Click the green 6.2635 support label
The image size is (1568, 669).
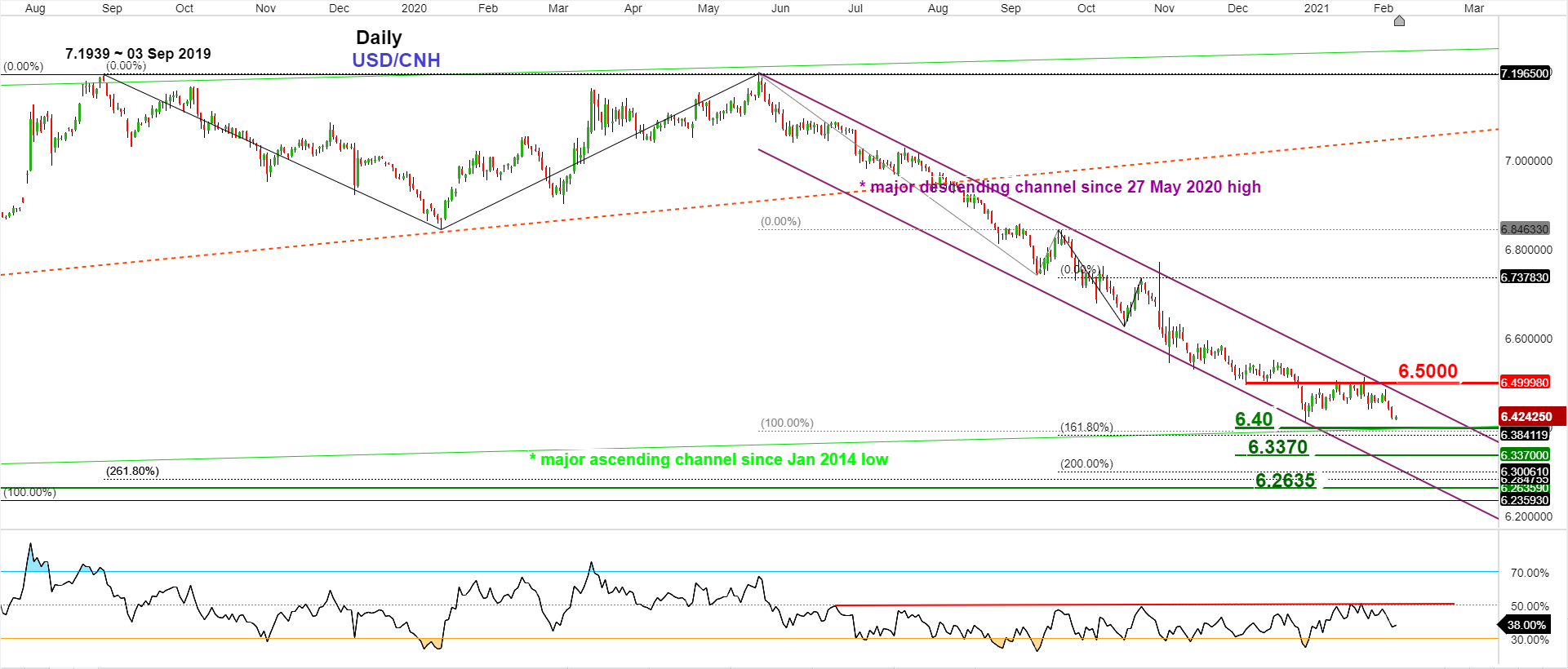click(x=1285, y=481)
